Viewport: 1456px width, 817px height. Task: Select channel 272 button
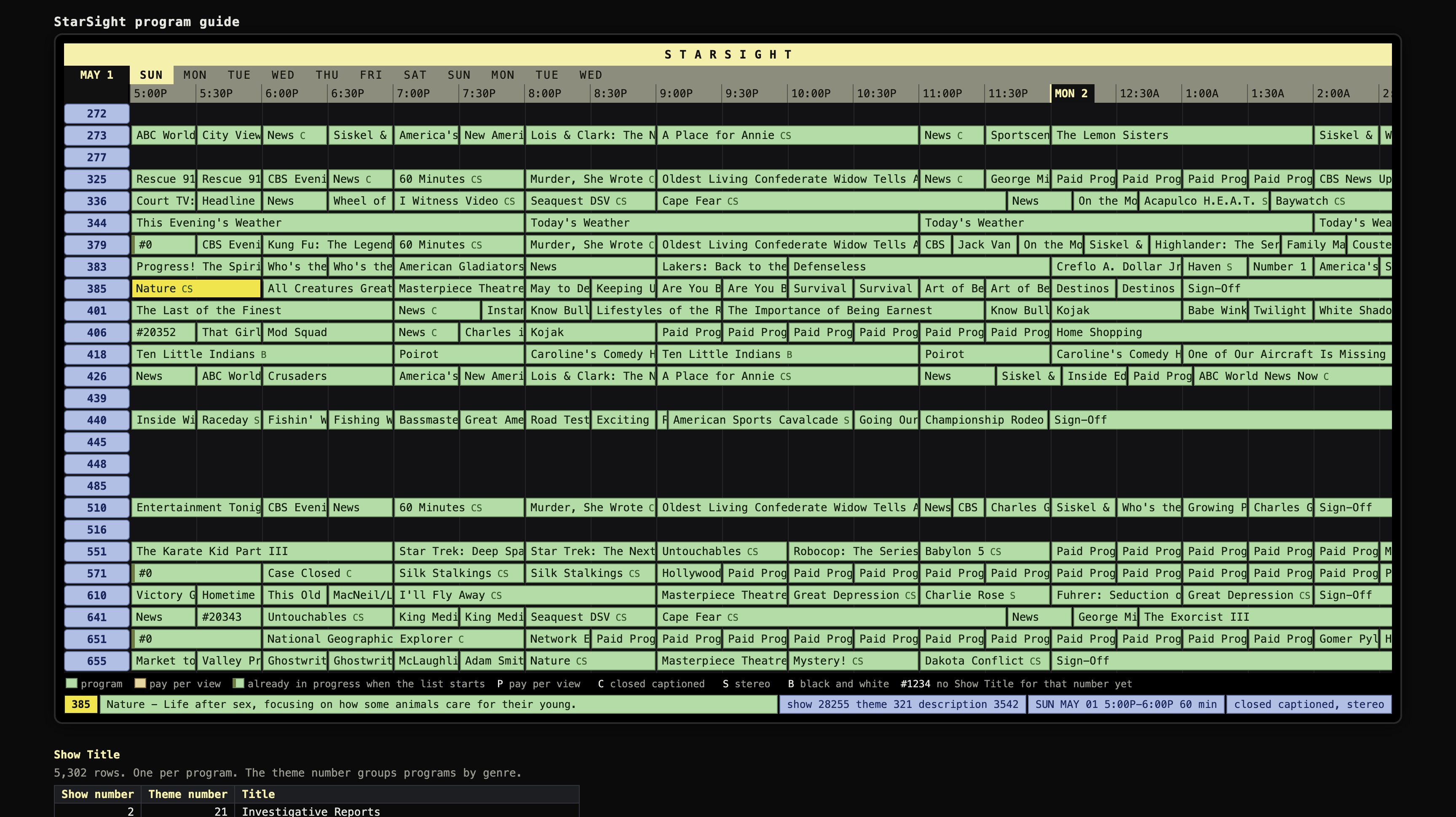click(x=96, y=114)
